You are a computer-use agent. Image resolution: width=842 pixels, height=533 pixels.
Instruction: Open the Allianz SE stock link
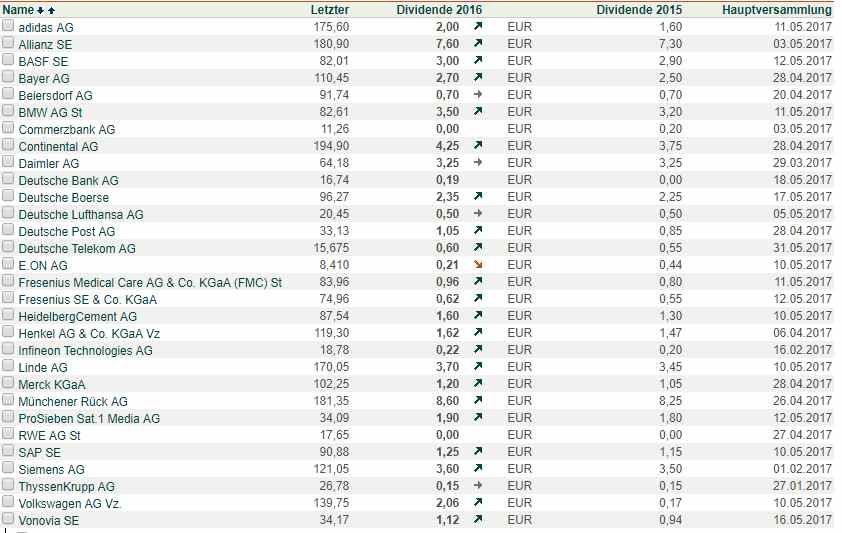point(45,45)
